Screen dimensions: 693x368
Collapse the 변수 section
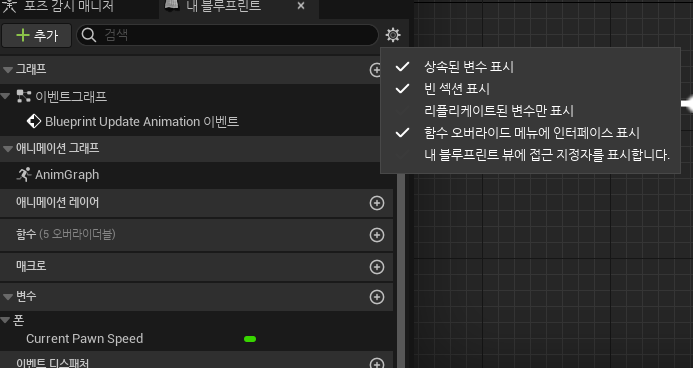[8, 297]
